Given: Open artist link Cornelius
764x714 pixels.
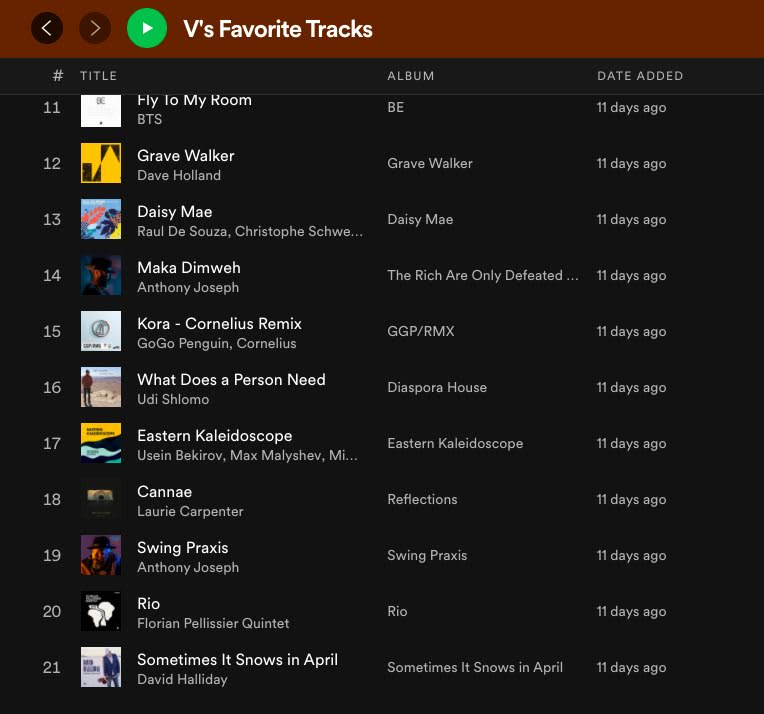Looking at the screenshot, I should 267,344.
